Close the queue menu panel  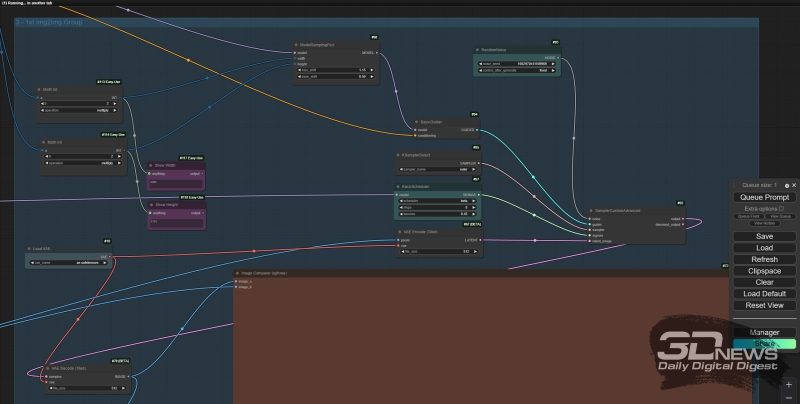pos(794,185)
